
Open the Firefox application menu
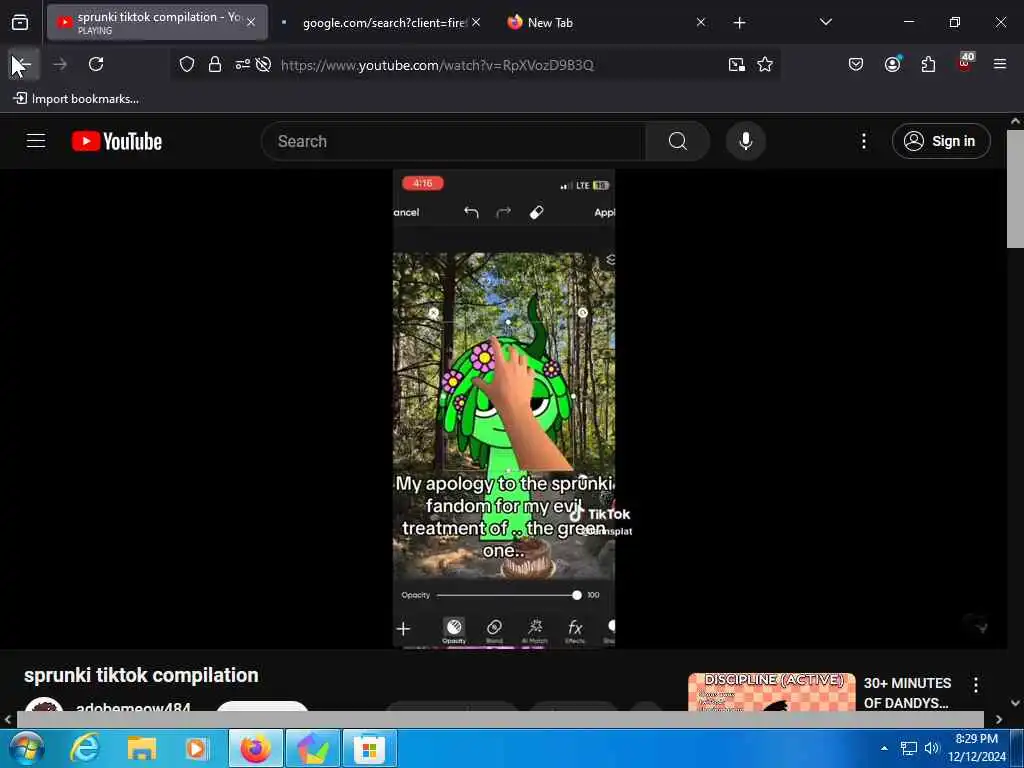click(x=999, y=64)
